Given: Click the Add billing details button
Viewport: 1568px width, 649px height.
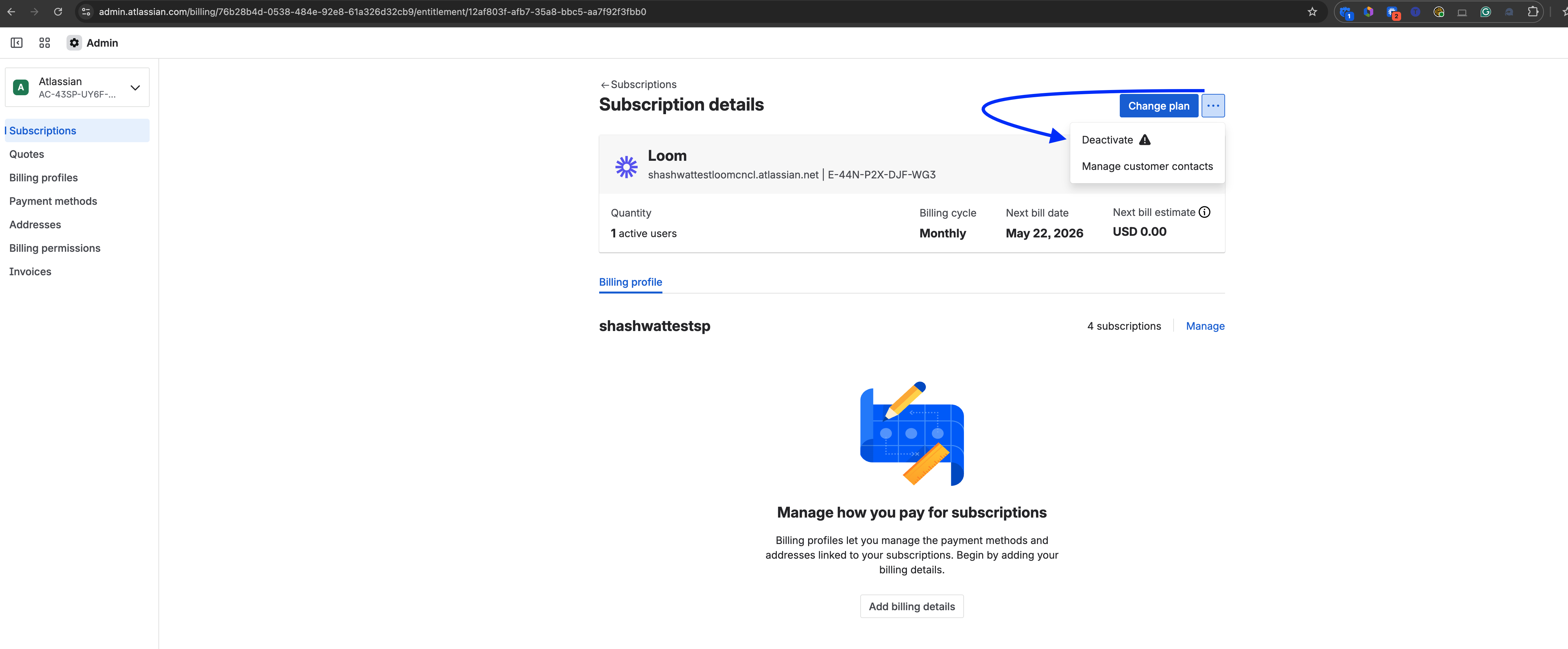Looking at the screenshot, I should (x=911, y=606).
